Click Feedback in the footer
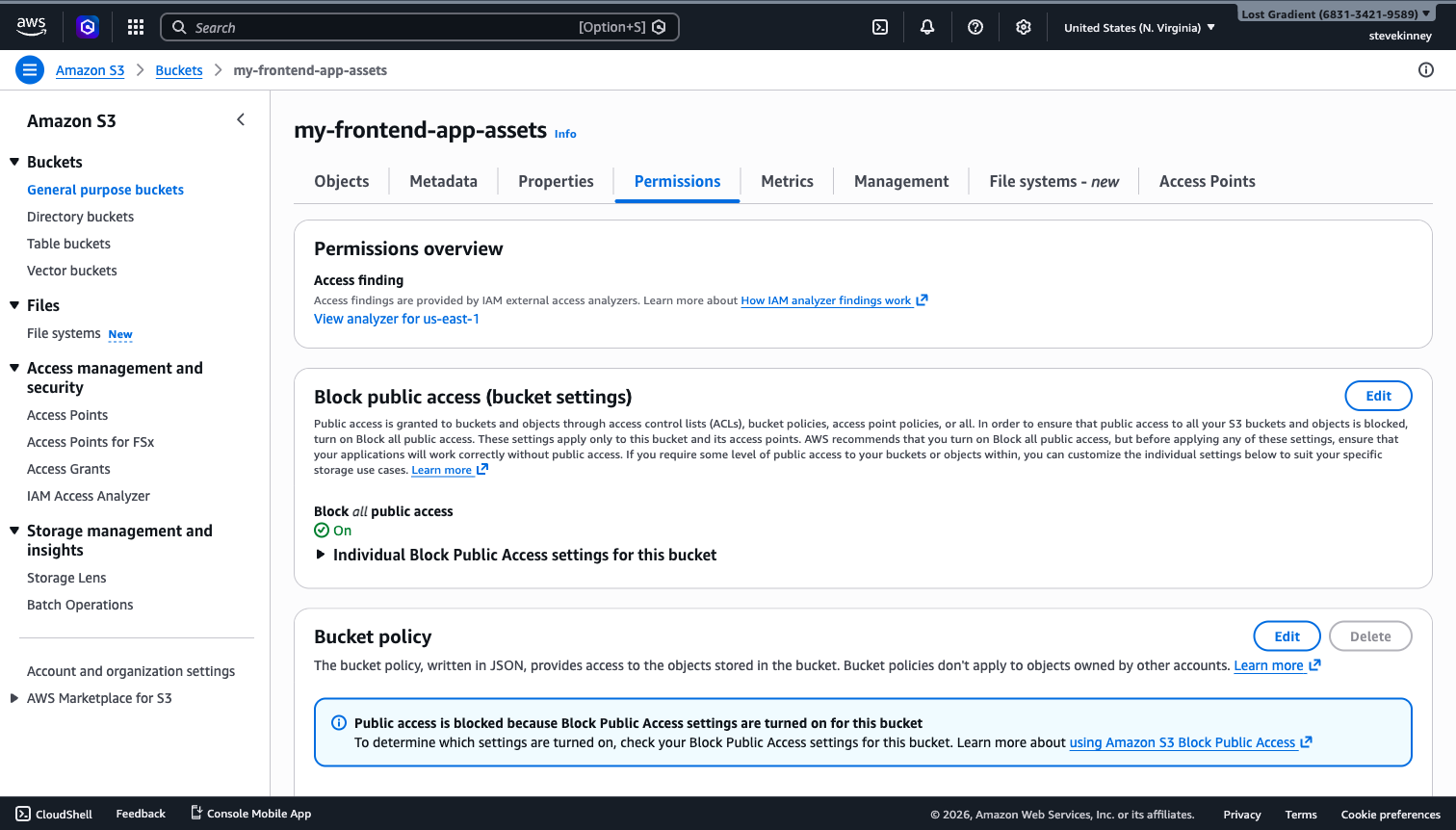Screen dimensions: 1456x830 pos(141,814)
